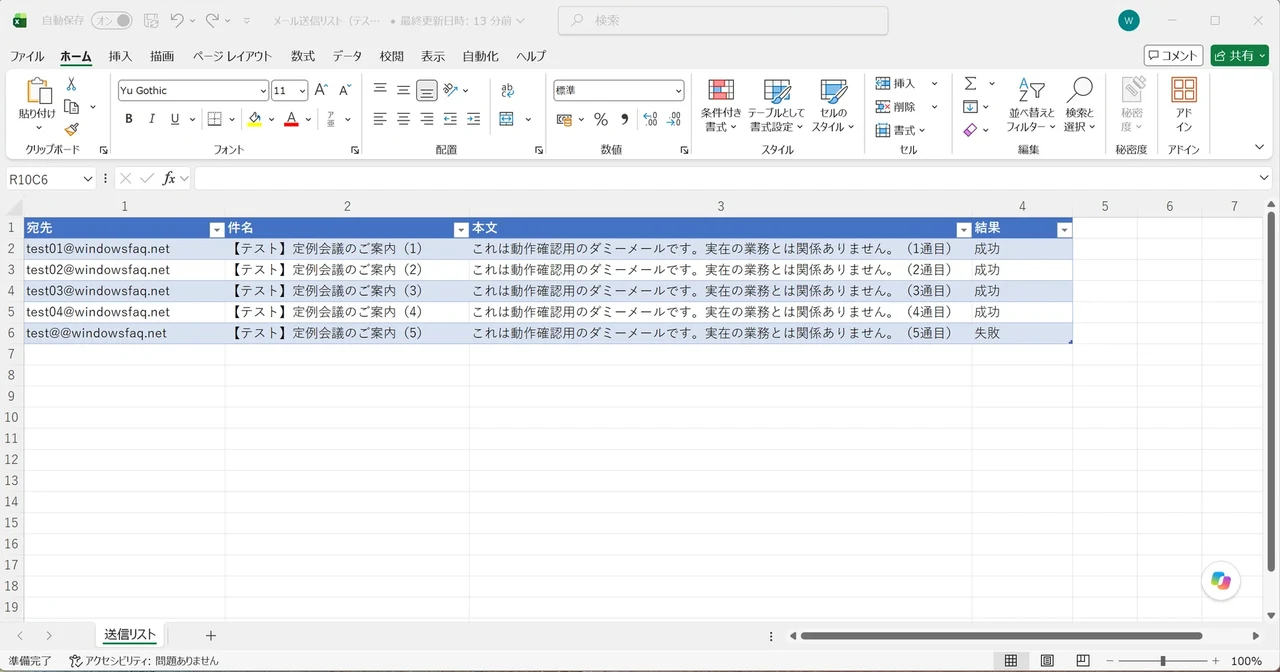Click the red font color swatch button

[291, 119]
